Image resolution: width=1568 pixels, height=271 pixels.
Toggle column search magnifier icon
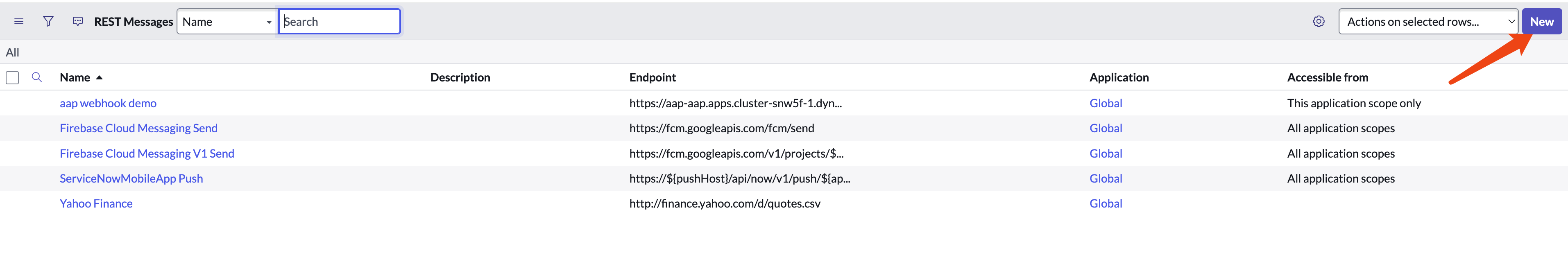pyautogui.click(x=36, y=77)
